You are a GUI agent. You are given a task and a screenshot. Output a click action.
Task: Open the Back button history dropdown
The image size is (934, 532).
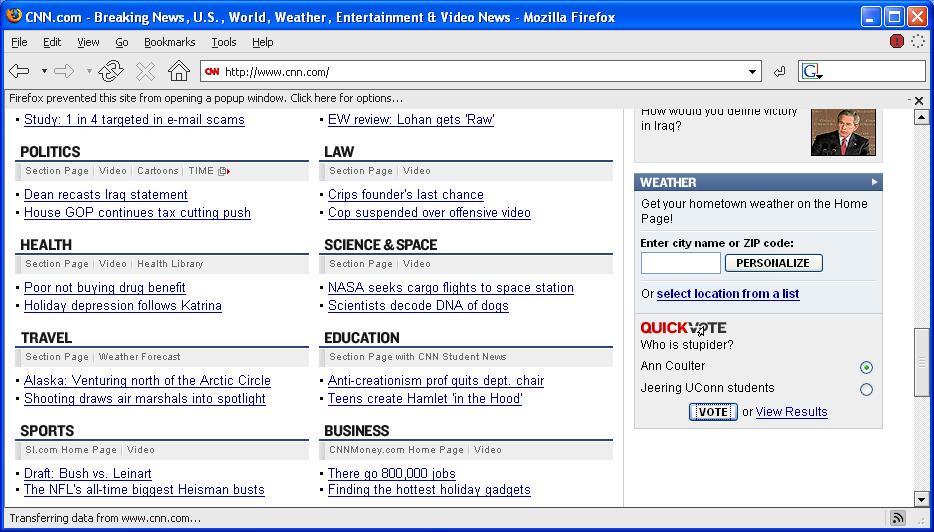tap(44, 72)
